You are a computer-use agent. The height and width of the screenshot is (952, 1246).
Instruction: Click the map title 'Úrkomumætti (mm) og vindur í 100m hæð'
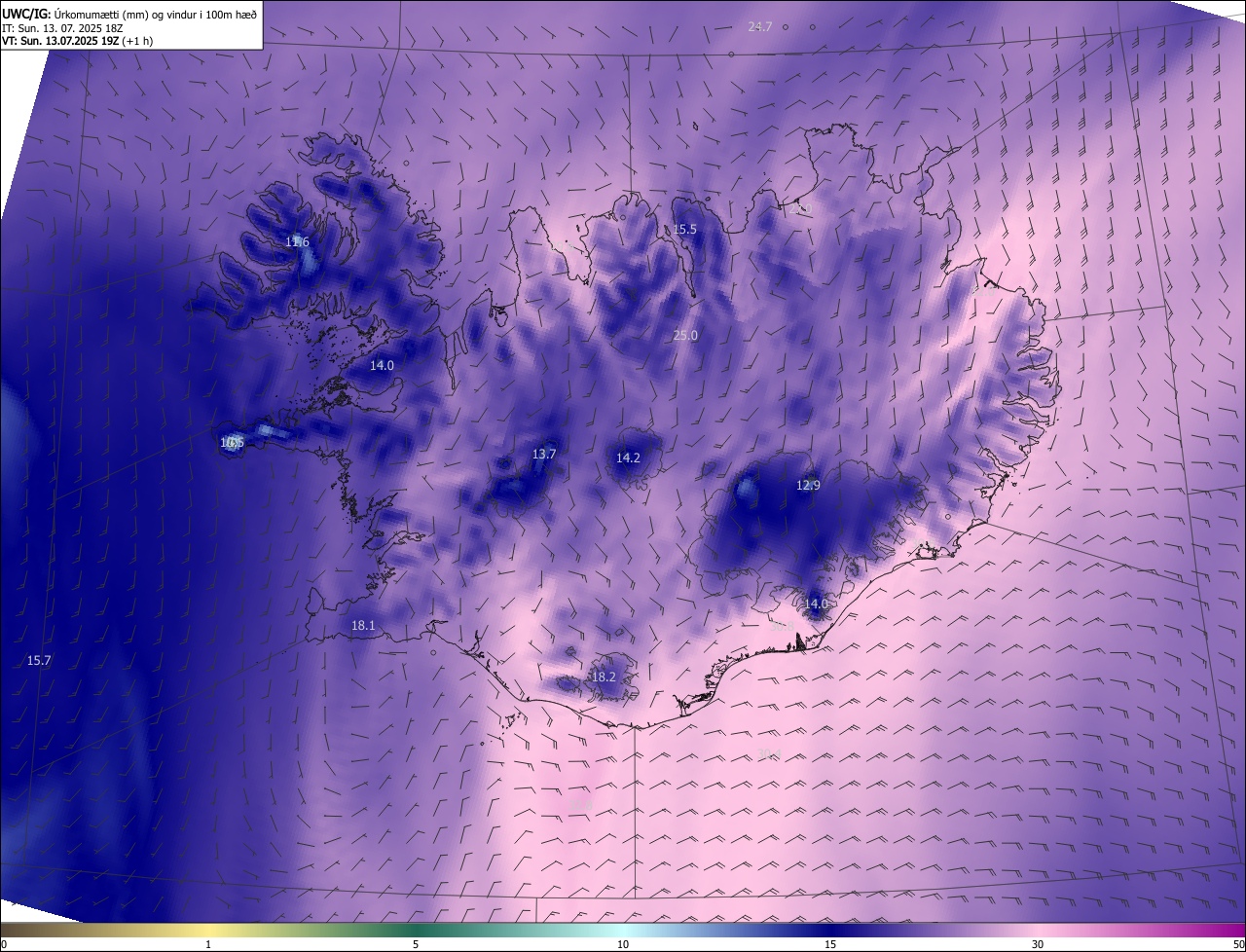click(x=157, y=14)
